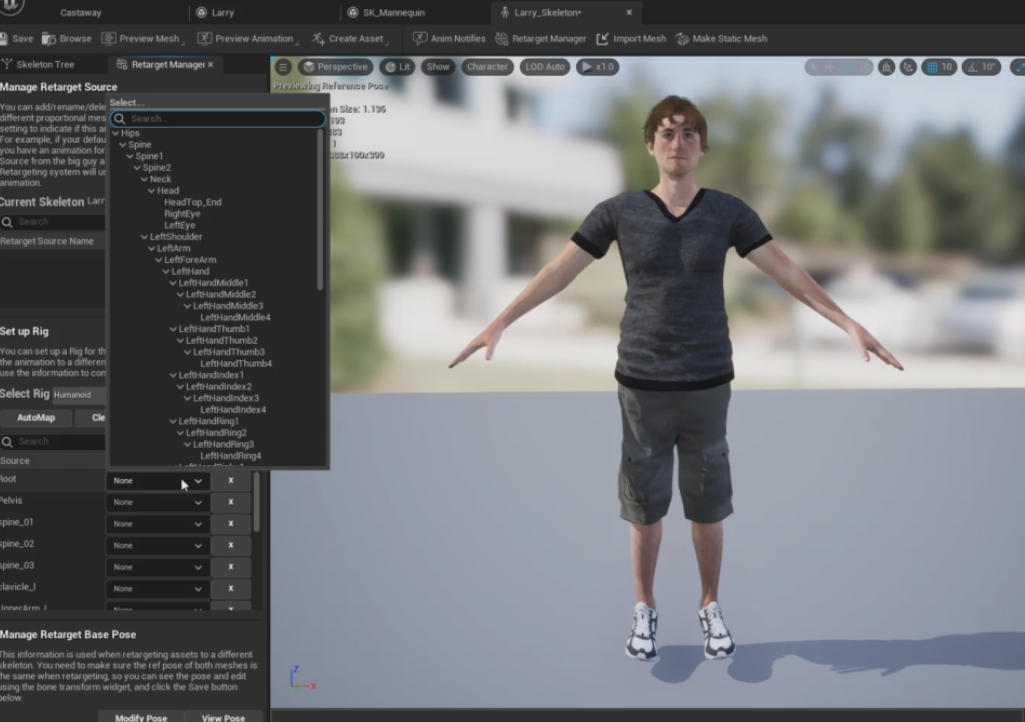This screenshot has width=1025, height=722.
Task: Select the LeftHandMiddle4 bone
Action: click(235, 317)
